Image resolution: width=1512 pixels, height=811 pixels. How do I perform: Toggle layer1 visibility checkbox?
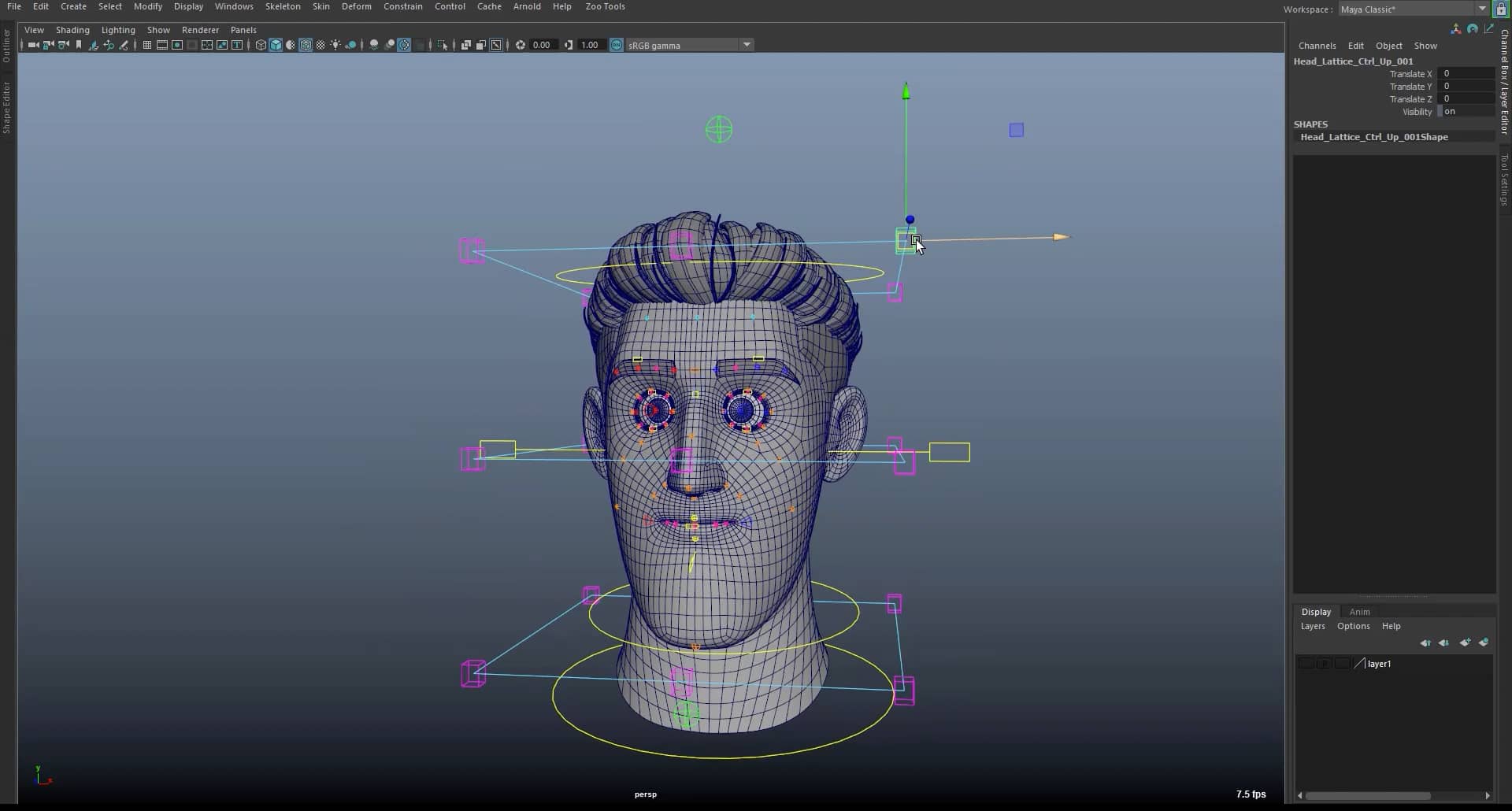[x=1306, y=664]
